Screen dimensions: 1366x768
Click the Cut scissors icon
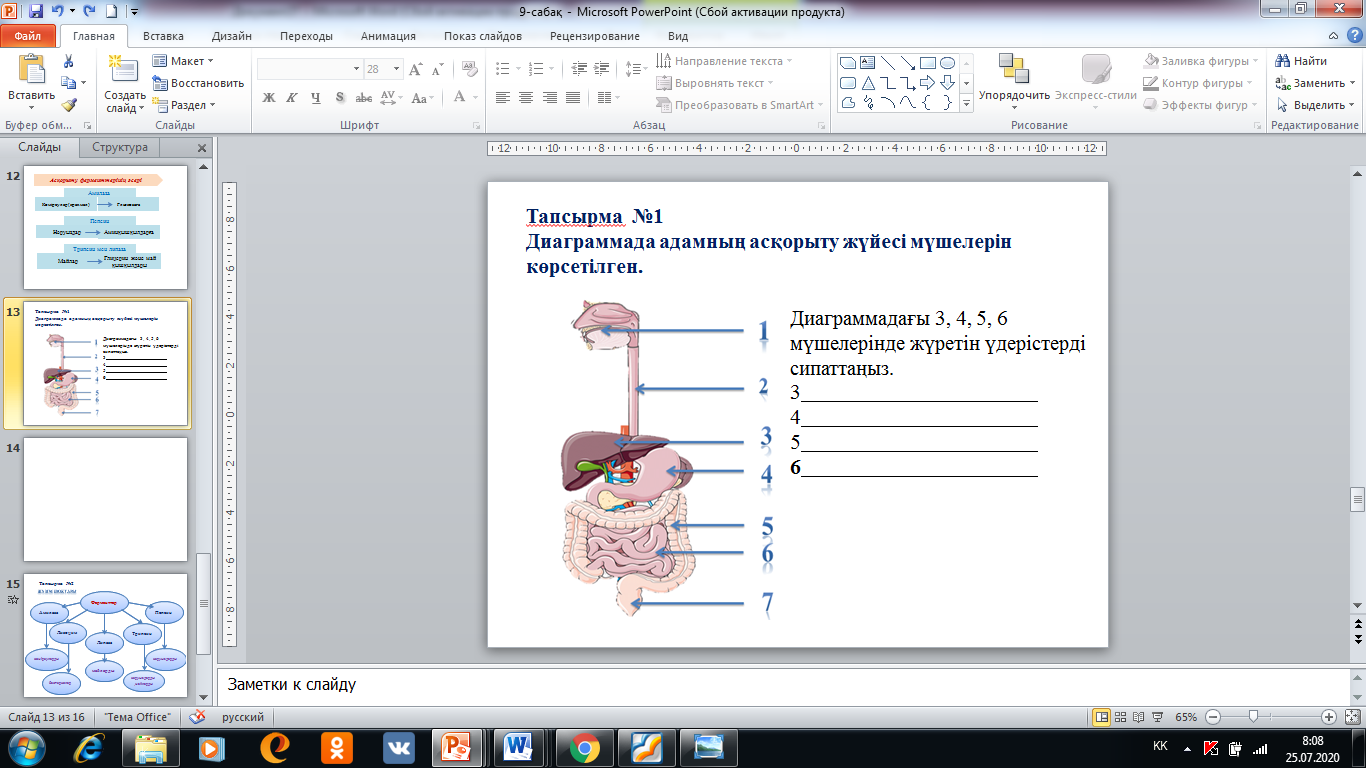pos(69,61)
